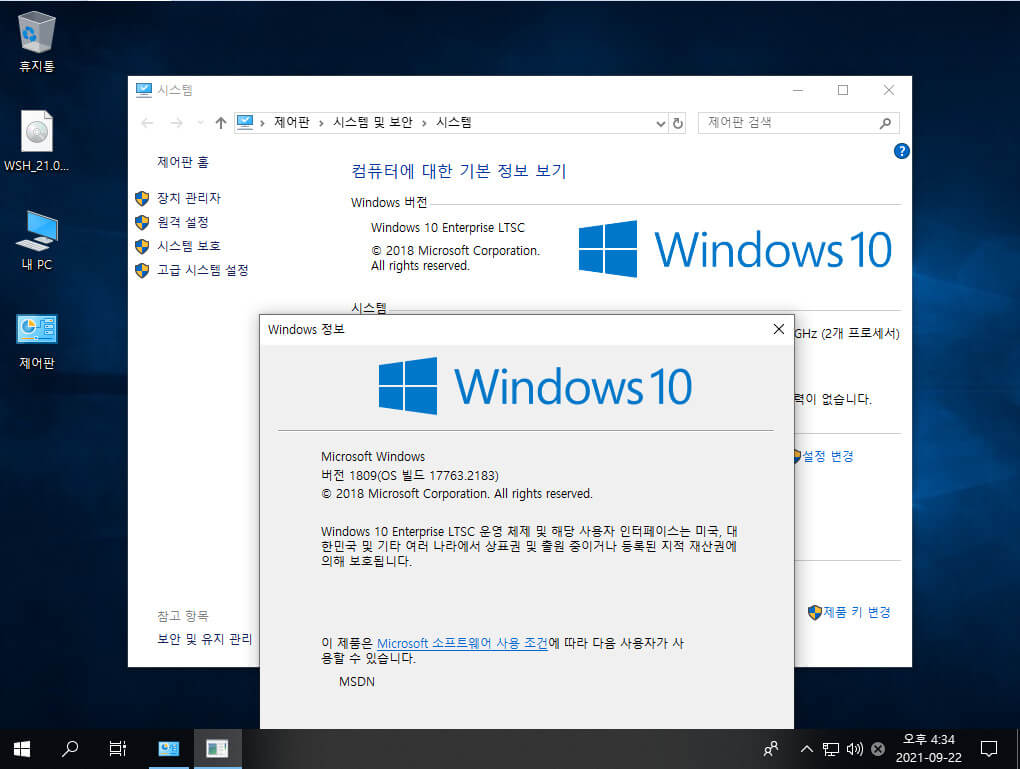This screenshot has width=1020, height=769.
Task: Click the 시스템 및 보안 breadcrumb
Action: [x=373, y=122]
